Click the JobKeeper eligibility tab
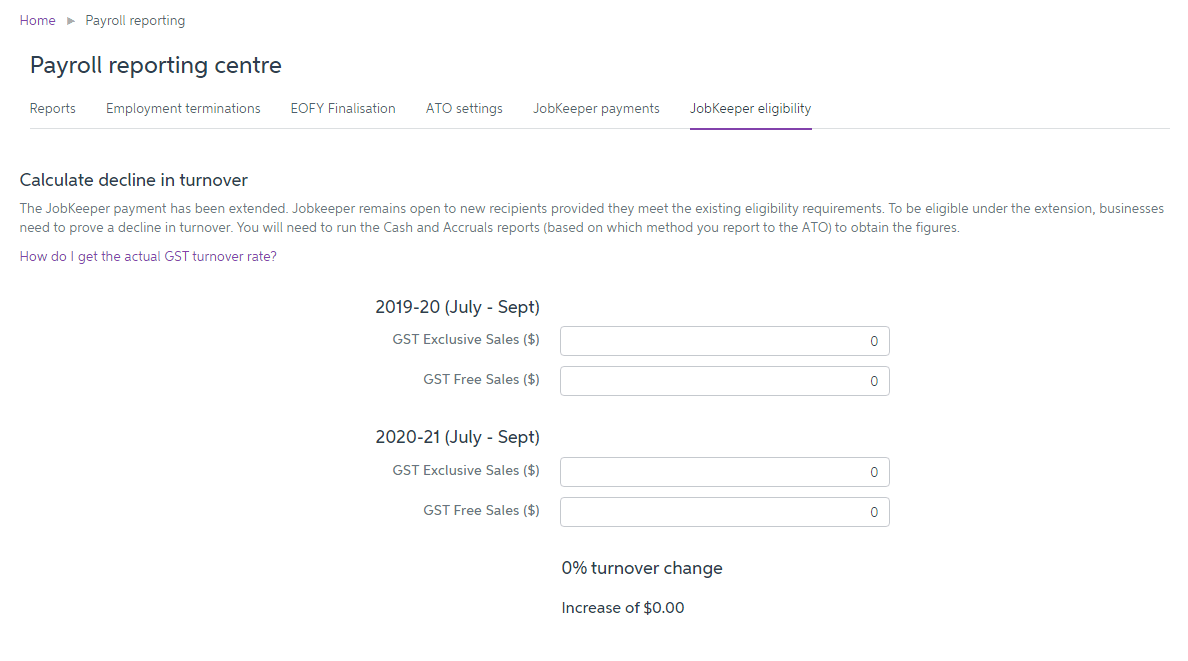 pos(750,108)
